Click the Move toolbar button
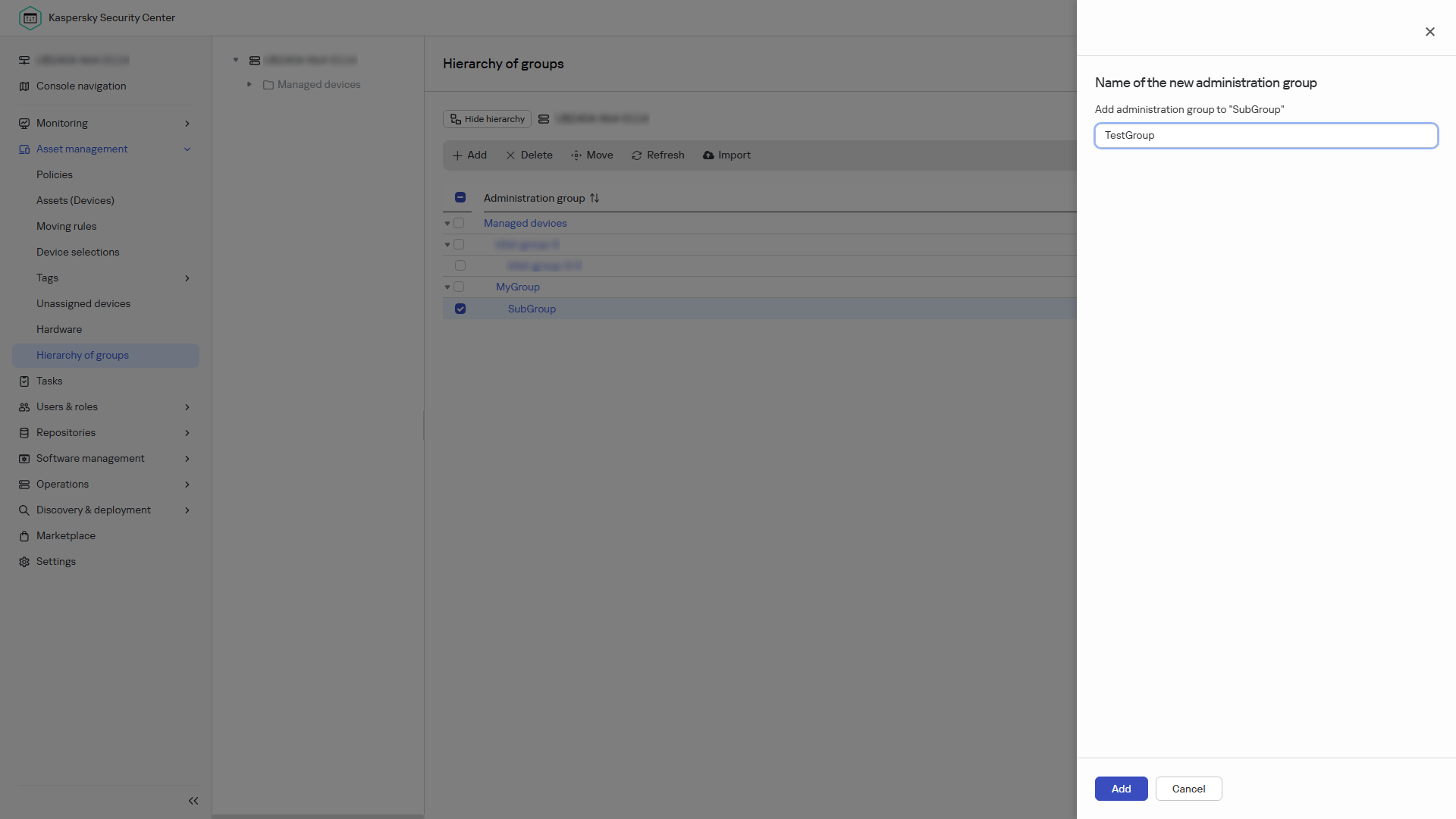 point(592,155)
